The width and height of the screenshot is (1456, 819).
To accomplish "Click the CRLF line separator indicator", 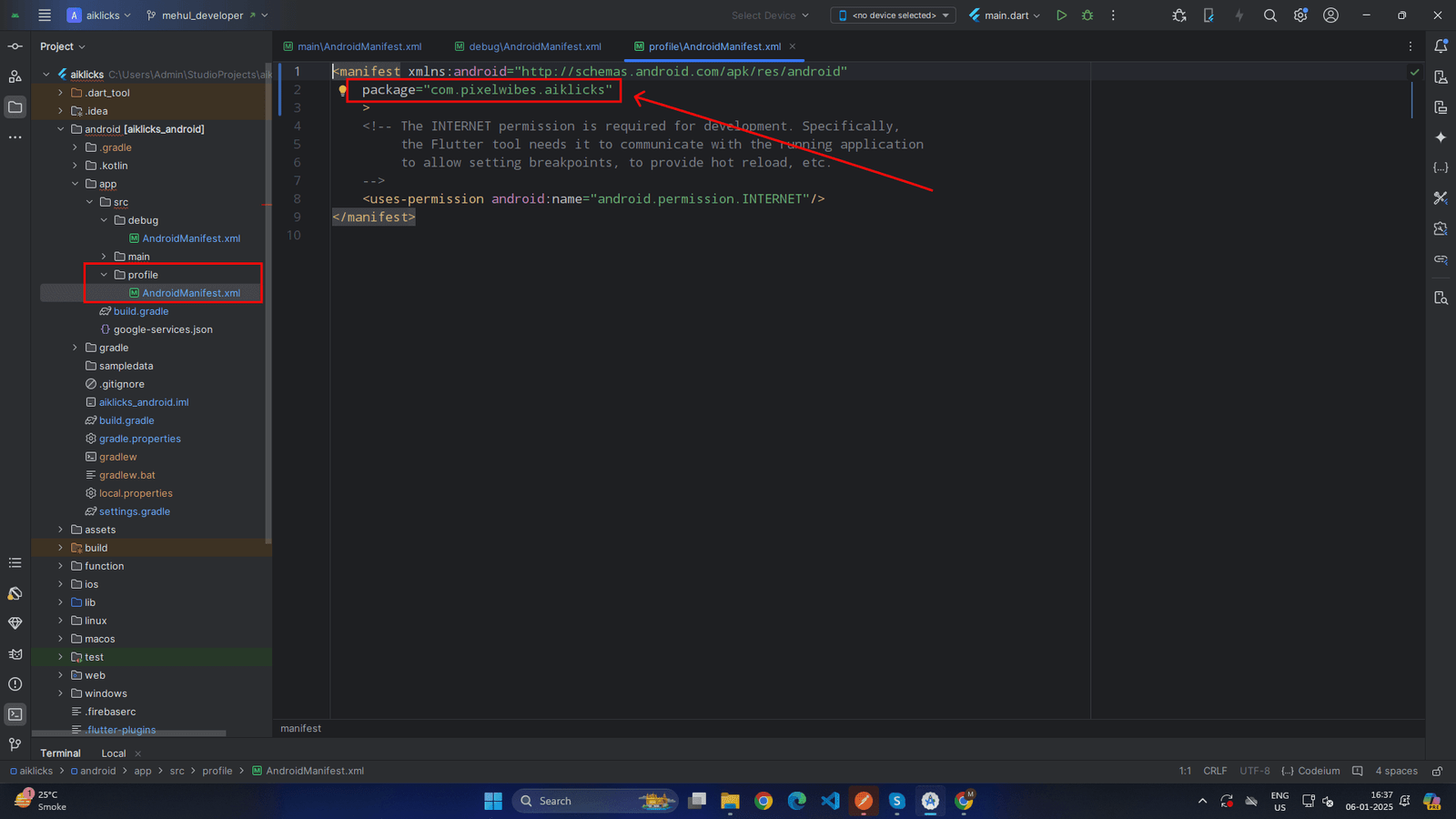I will pos(1215,771).
